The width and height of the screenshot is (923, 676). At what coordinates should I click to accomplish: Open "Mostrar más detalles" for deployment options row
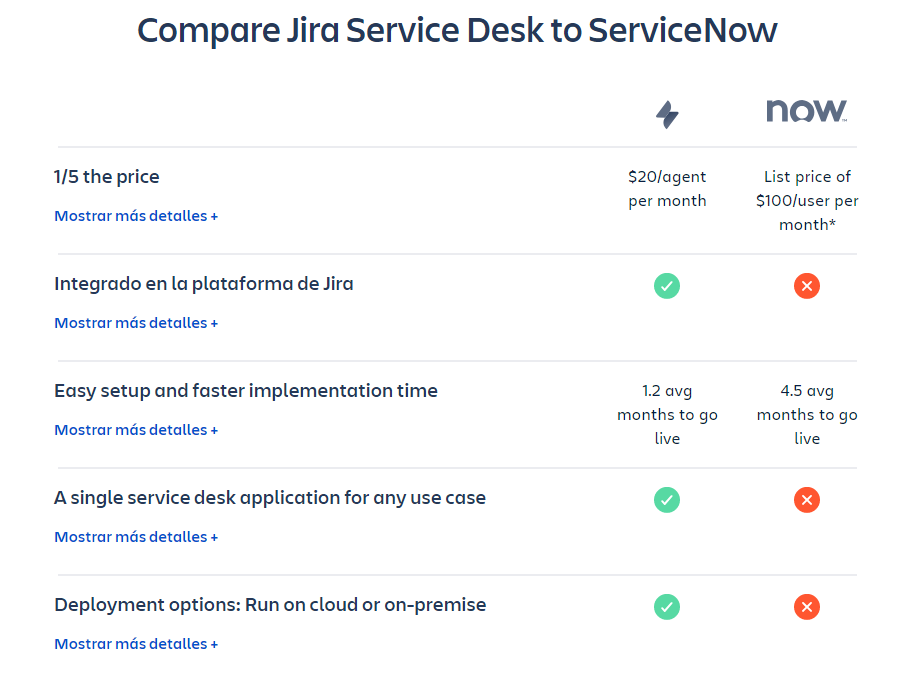136,644
